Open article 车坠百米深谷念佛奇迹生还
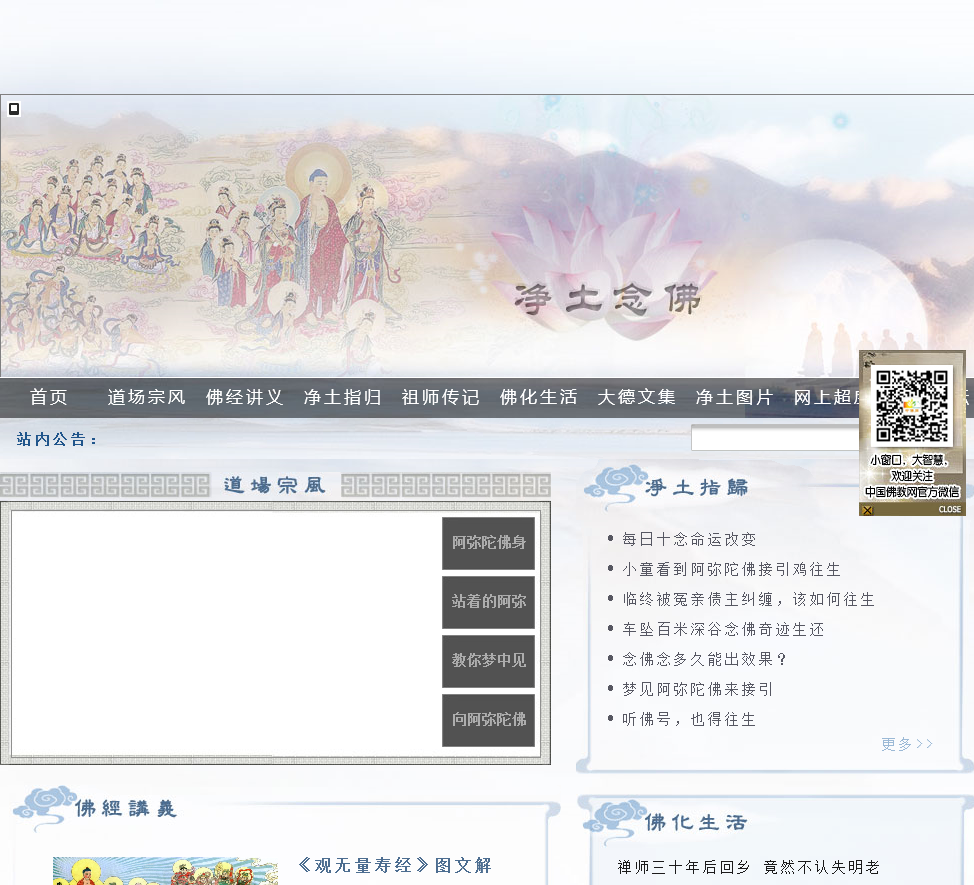 pyautogui.click(x=723, y=630)
